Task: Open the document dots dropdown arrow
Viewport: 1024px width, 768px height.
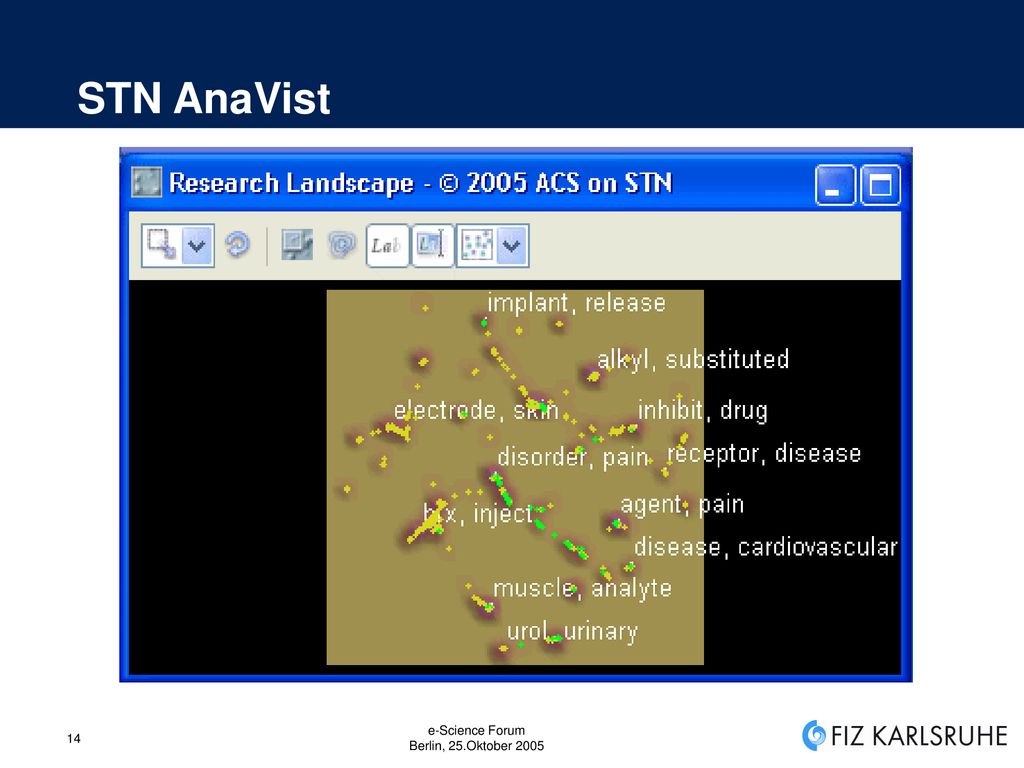Action: pyautogui.click(x=513, y=246)
